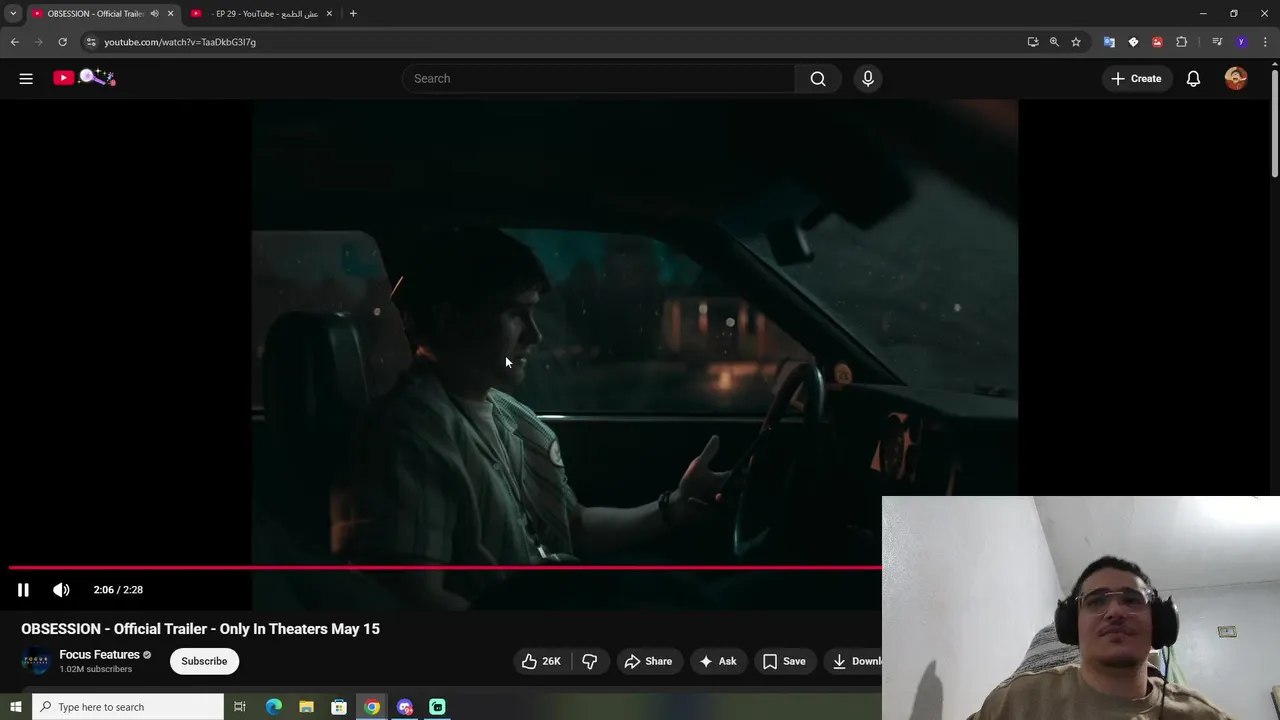Open Windows Task View
This screenshot has width=1280, height=720.
pyautogui.click(x=240, y=707)
